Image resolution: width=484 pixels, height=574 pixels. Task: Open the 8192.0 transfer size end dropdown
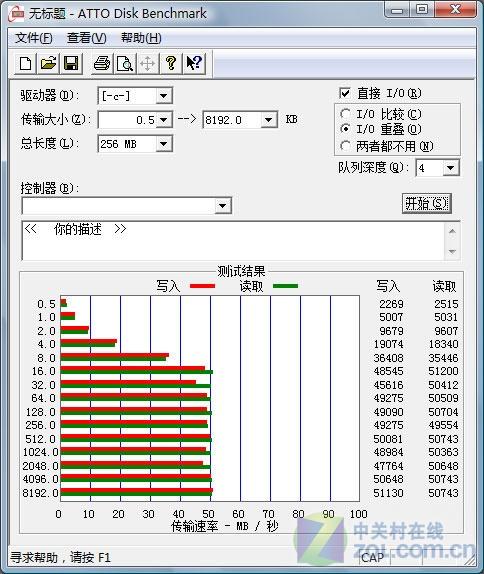(x=268, y=120)
